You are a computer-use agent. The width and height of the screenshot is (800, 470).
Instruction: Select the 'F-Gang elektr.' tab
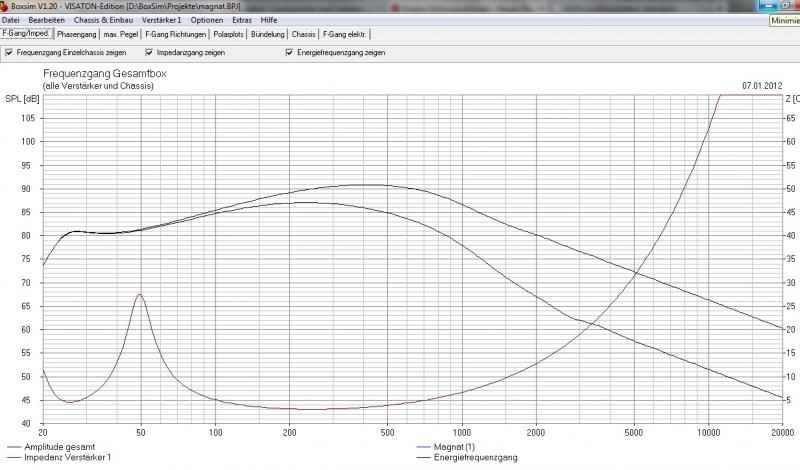click(x=343, y=34)
